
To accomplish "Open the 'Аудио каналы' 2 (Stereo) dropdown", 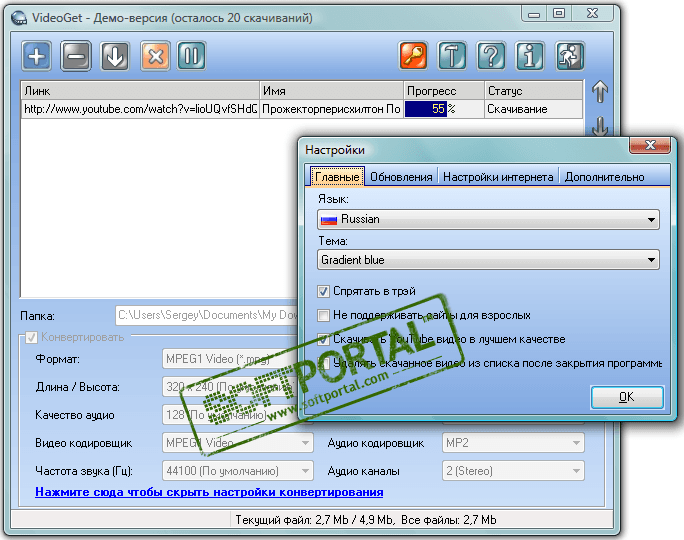I will 513,471.
